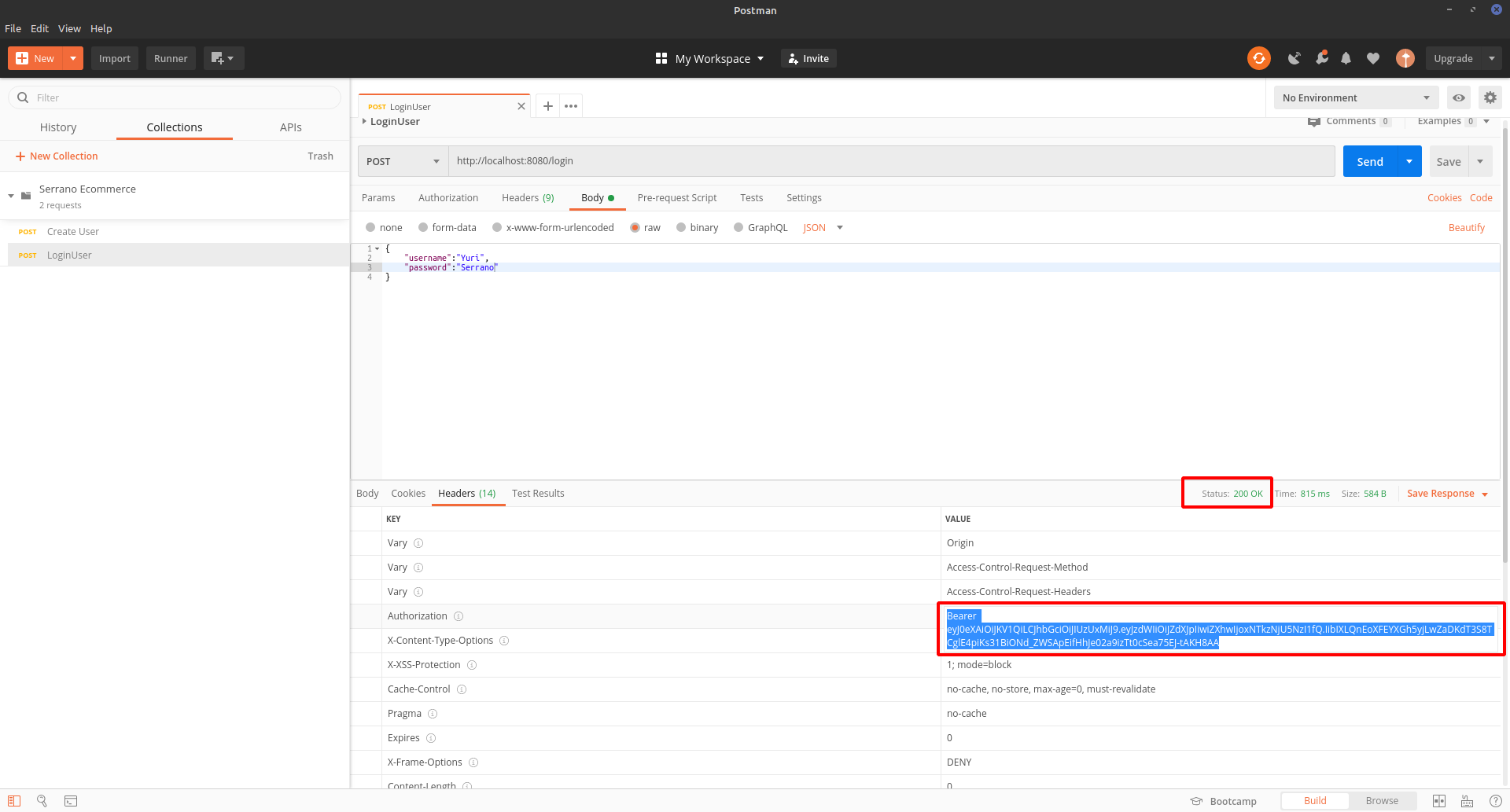Open the help question mark icon
Viewport: 1510px width, 812px height.
(x=1496, y=801)
